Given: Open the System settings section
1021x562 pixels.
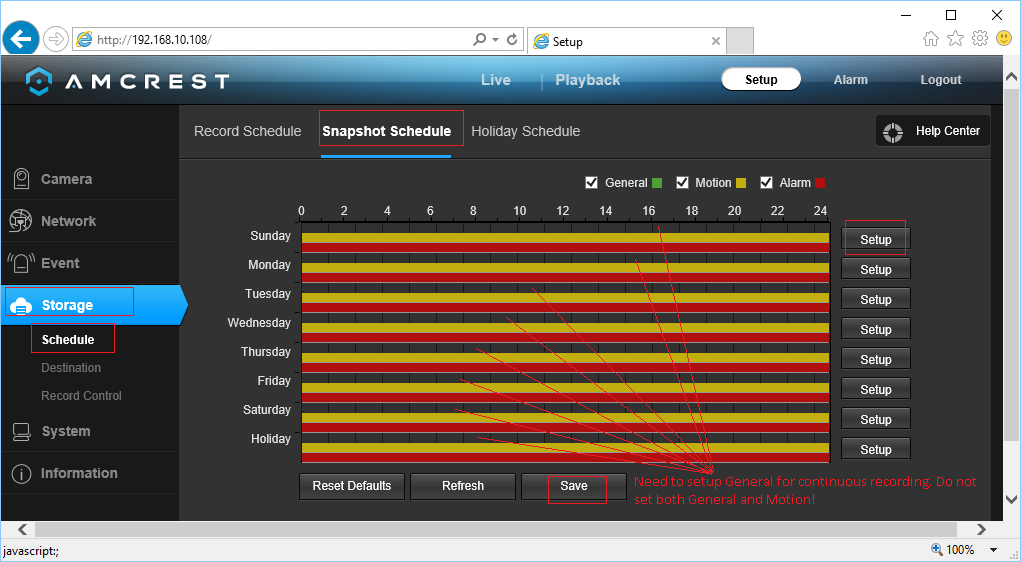Looking at the screenshot, I should 66,432.
